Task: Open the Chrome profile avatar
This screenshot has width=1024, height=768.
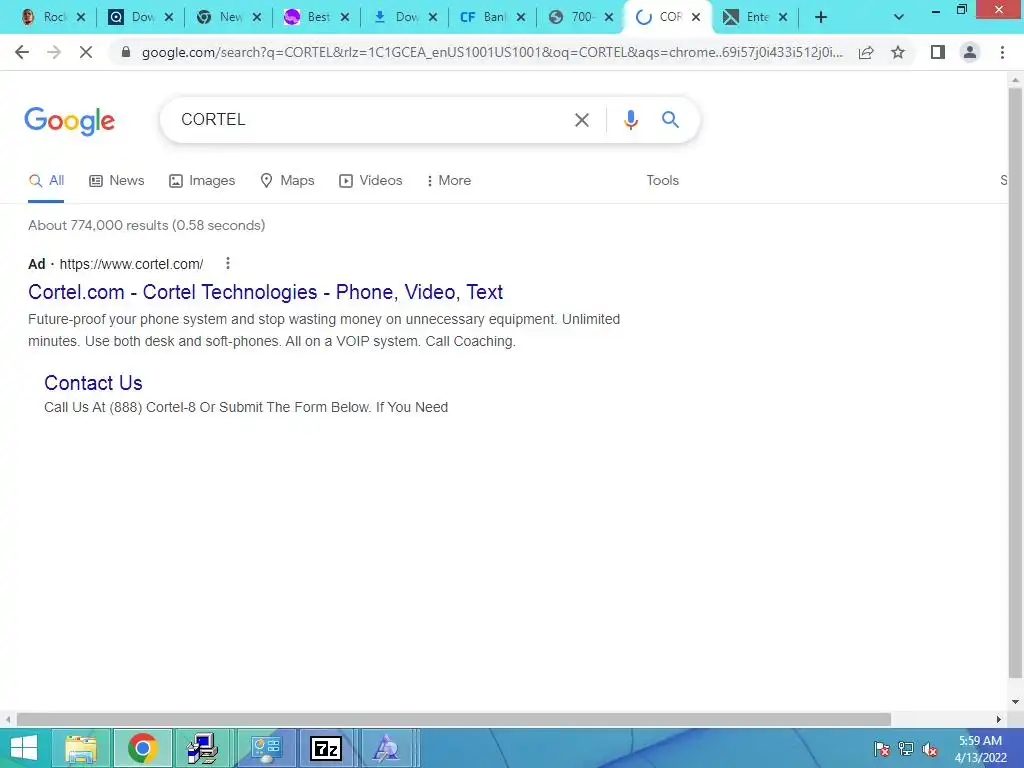Action: point(970,52)
